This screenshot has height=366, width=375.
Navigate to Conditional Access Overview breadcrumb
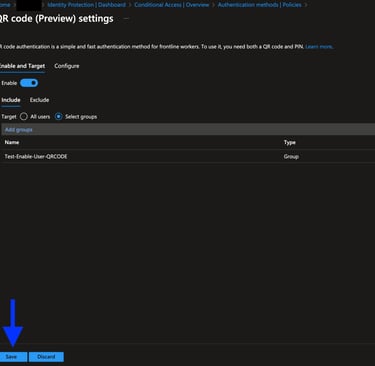coord(172,5)
